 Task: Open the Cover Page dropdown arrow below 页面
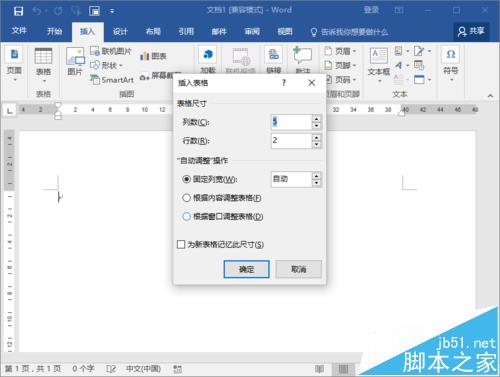[x=15, y=80]
